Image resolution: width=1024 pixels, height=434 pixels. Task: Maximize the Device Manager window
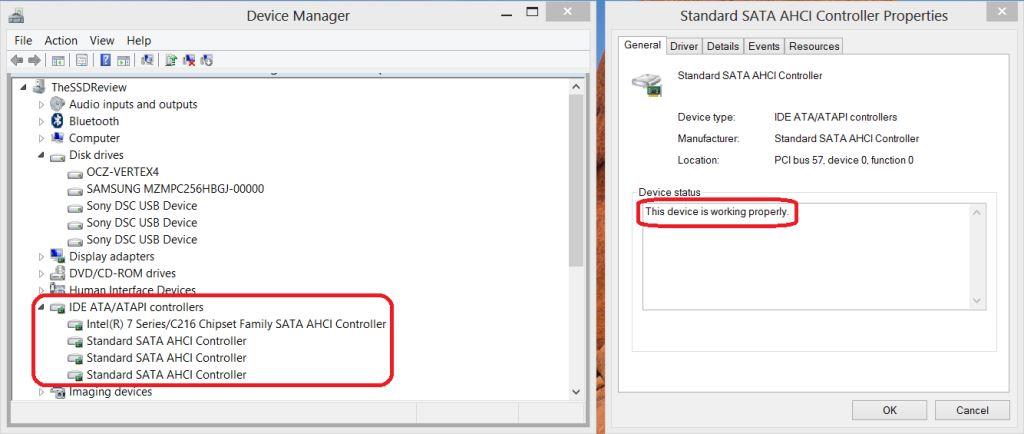pyautogui.click(x=533, y=12)
